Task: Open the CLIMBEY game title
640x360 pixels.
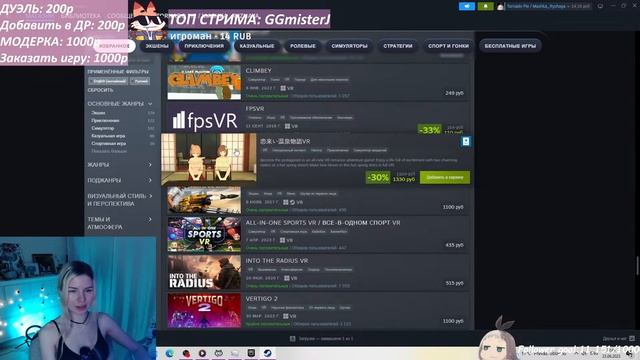Action: pyautogui.click(x=258, y=71)
